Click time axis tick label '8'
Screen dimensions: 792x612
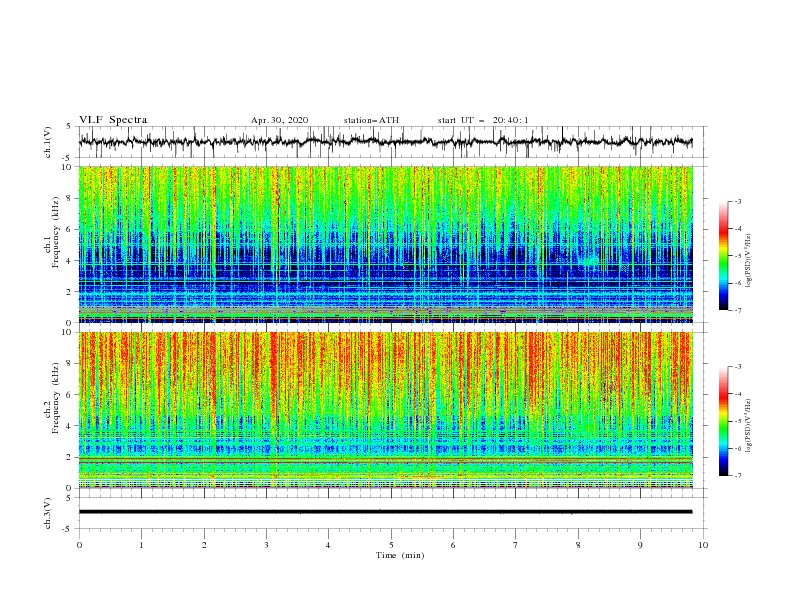point(578,545)
